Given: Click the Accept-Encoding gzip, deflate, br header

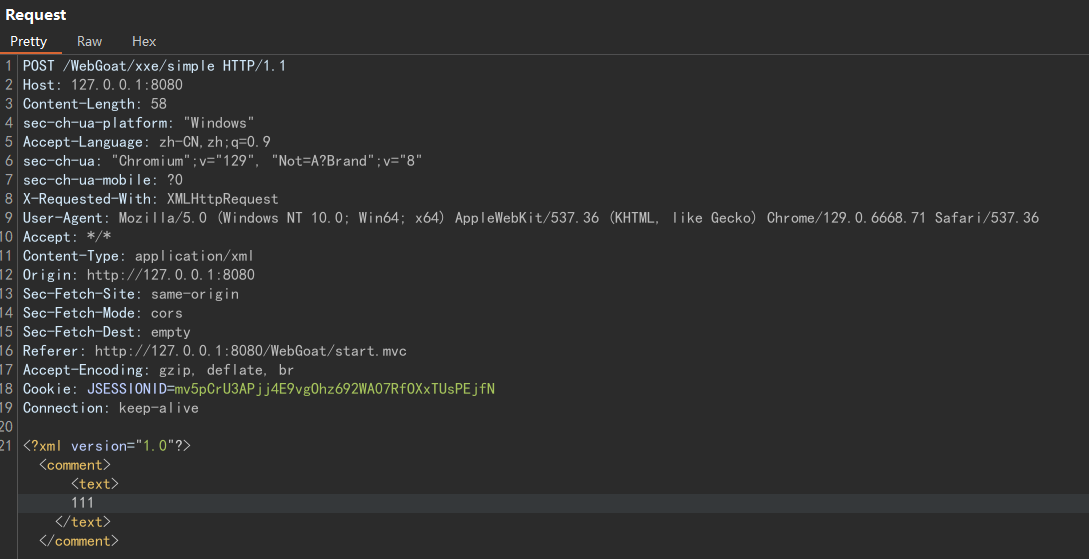Looking at the screenshot, I should click(x=158, y=370).
